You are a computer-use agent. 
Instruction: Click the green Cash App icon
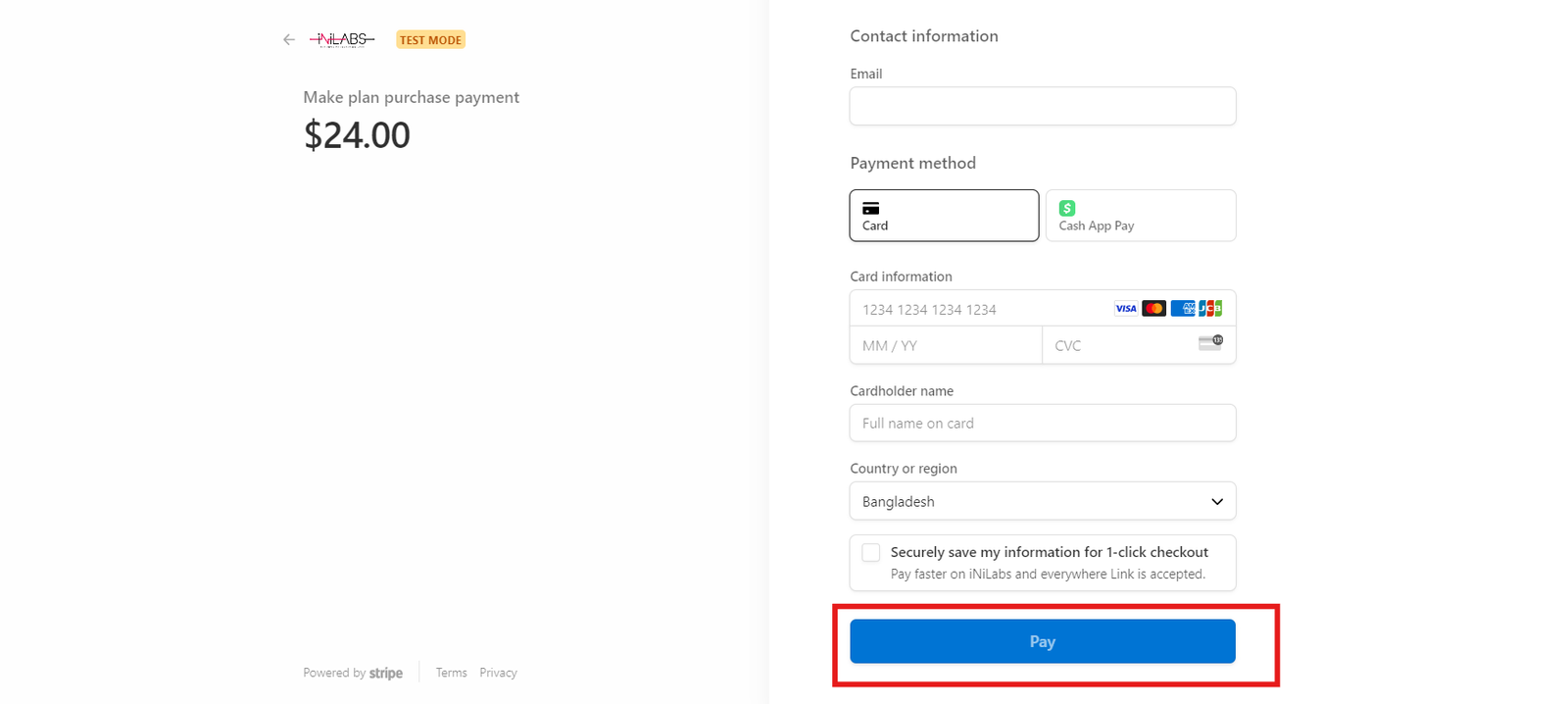[x=1067, y=208]
